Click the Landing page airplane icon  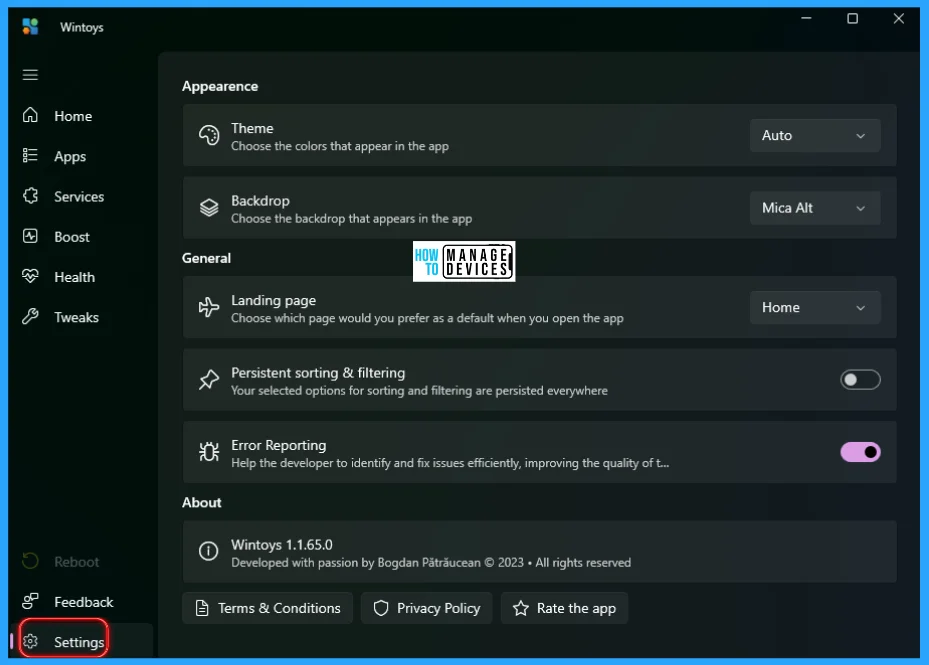pyautogui.click(x=209, y=307)
